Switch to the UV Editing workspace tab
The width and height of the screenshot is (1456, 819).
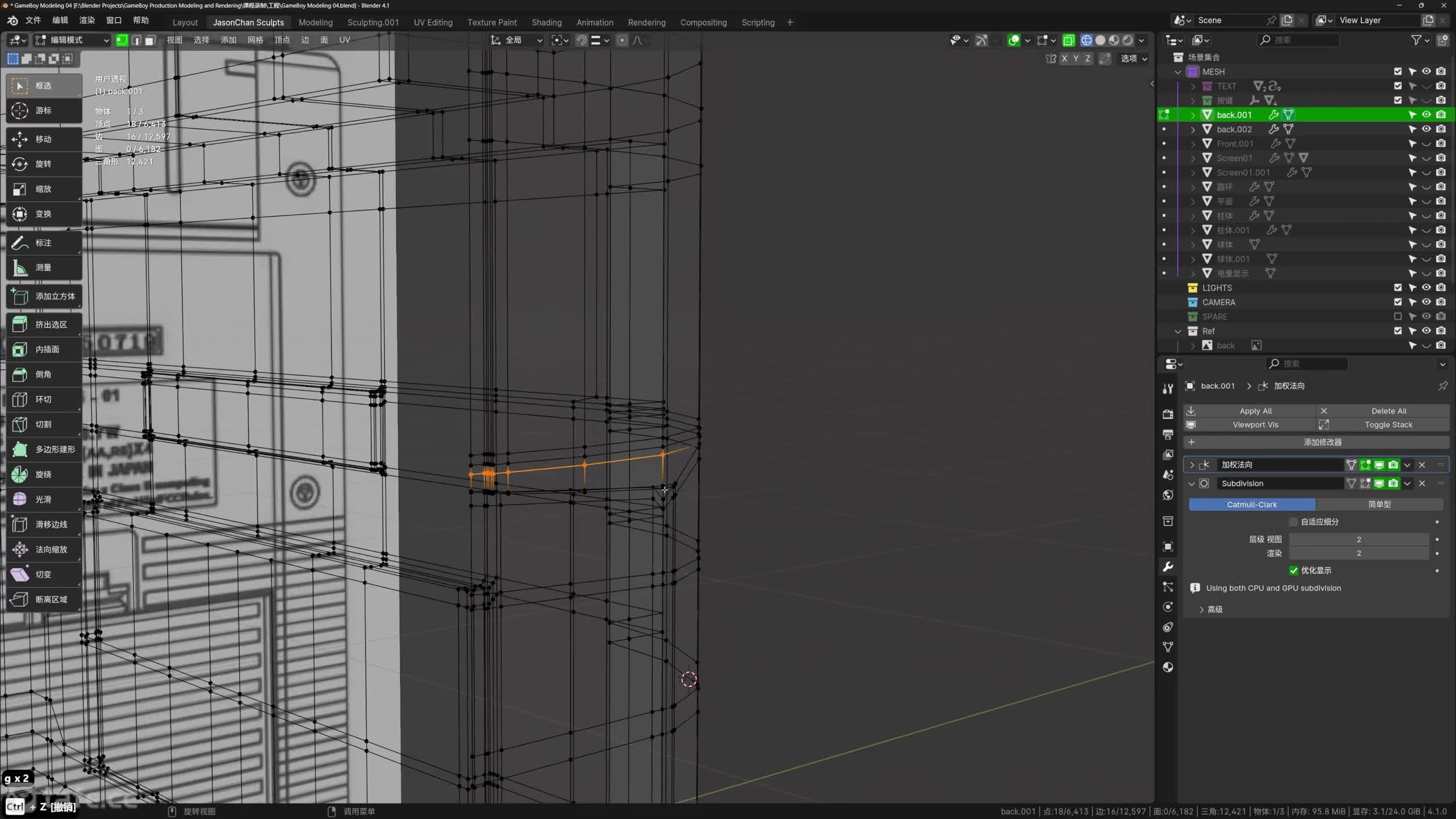[x=433, y=22]
